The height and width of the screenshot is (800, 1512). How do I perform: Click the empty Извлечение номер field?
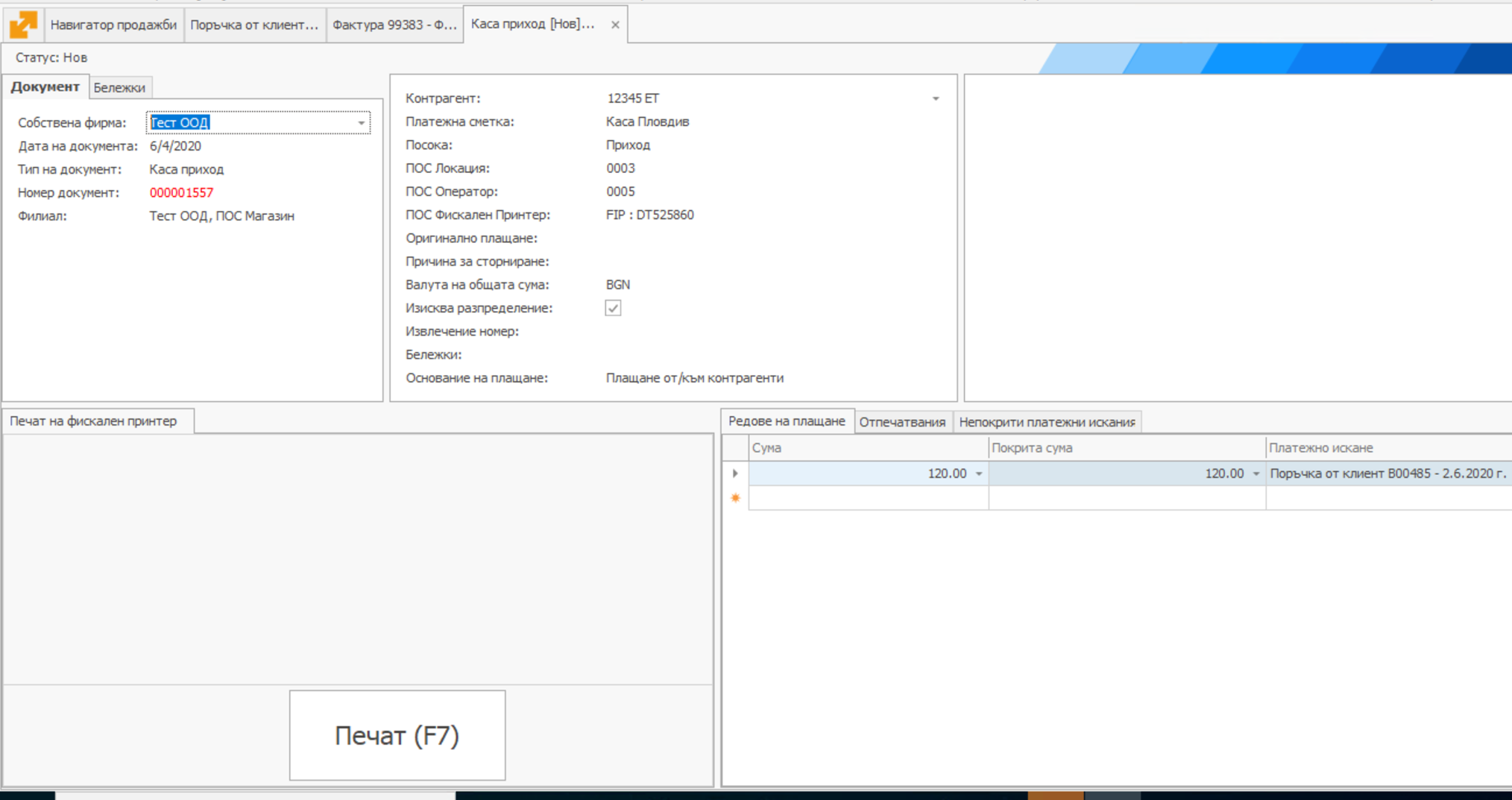point(773,331)
